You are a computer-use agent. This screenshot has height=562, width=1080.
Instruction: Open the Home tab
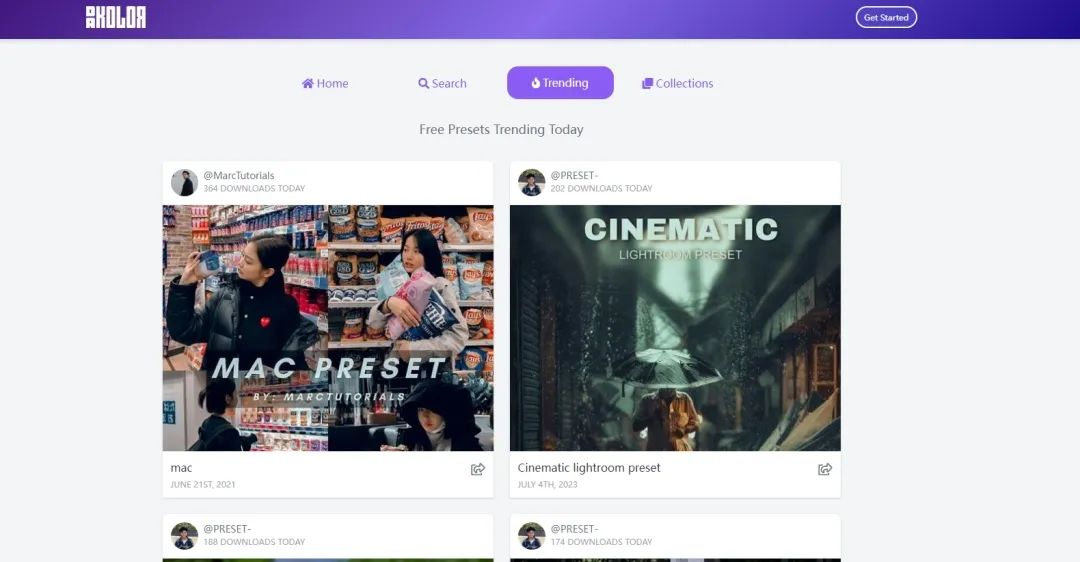[x=325, y=83]
